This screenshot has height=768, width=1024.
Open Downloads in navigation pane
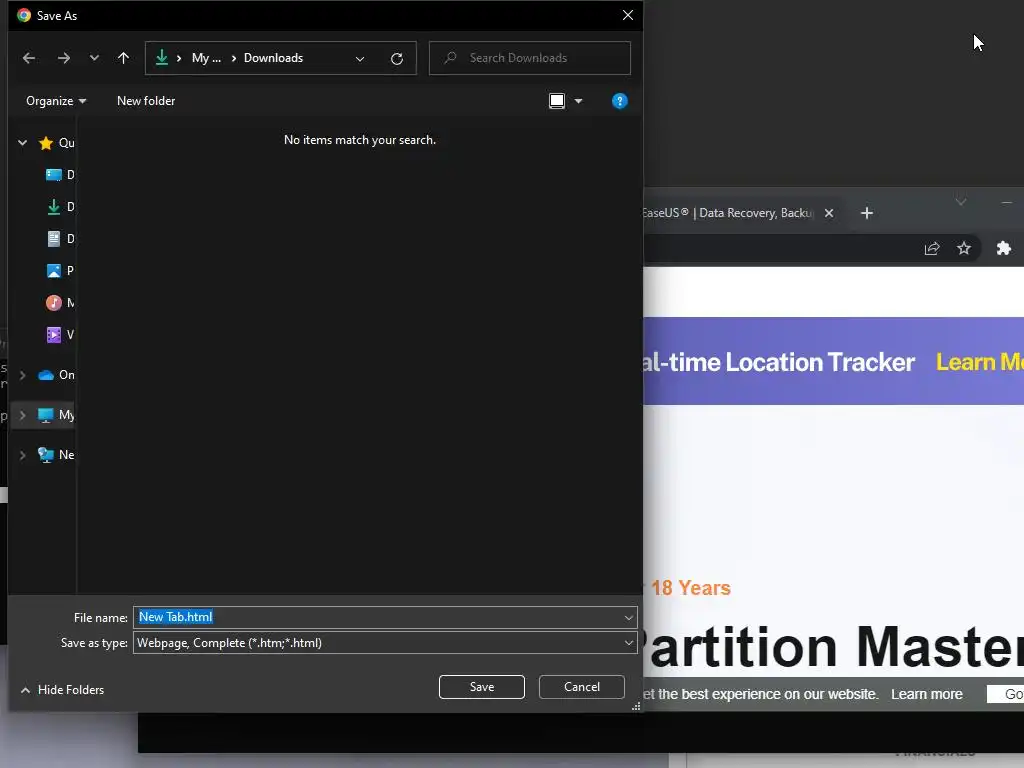click(x=60, y=207)
